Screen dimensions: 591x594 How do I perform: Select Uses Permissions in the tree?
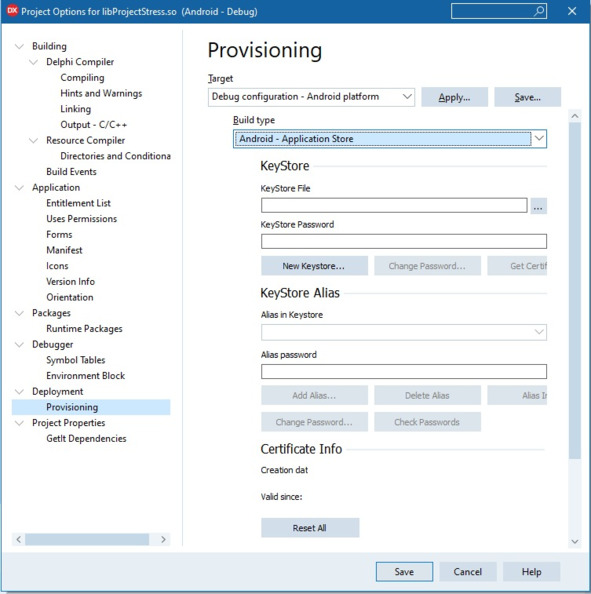pos(81,219)
